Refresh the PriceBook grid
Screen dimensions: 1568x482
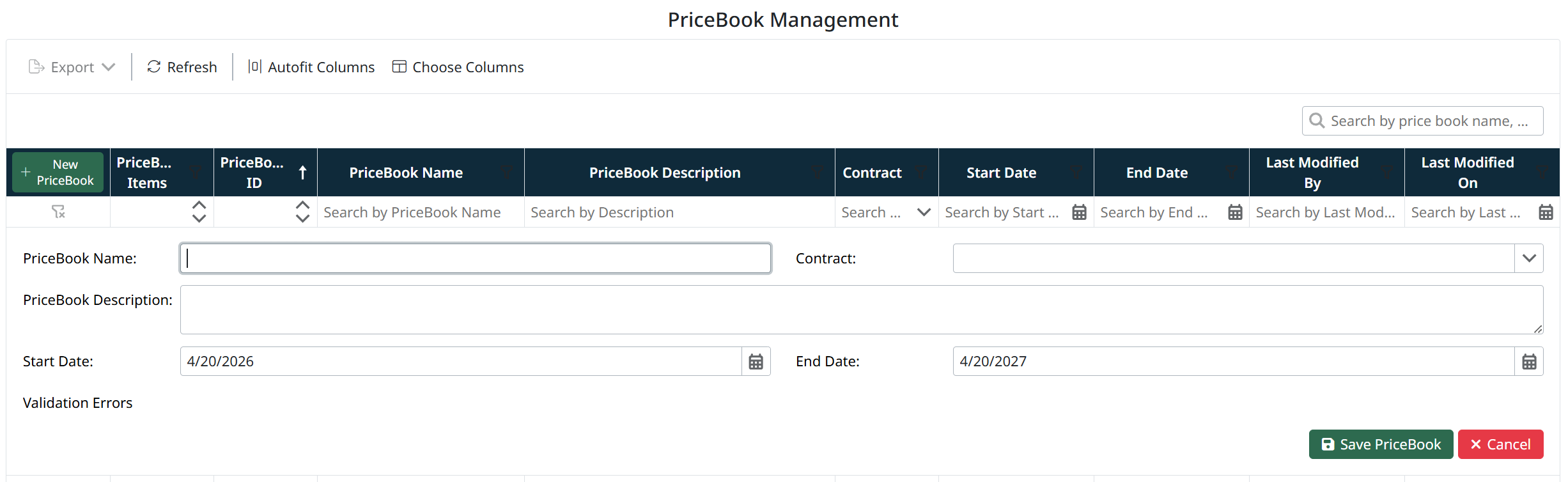pyautogui.click(x=182, y=67)
